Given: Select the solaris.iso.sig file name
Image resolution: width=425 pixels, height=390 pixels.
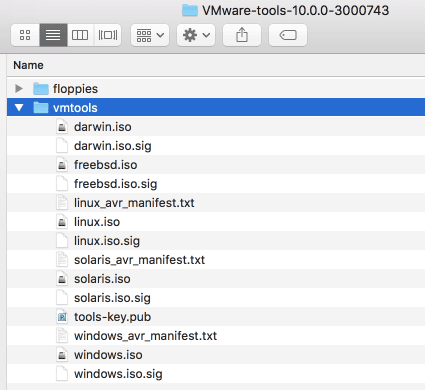Looking at the screenshot, I should [112, 298].
